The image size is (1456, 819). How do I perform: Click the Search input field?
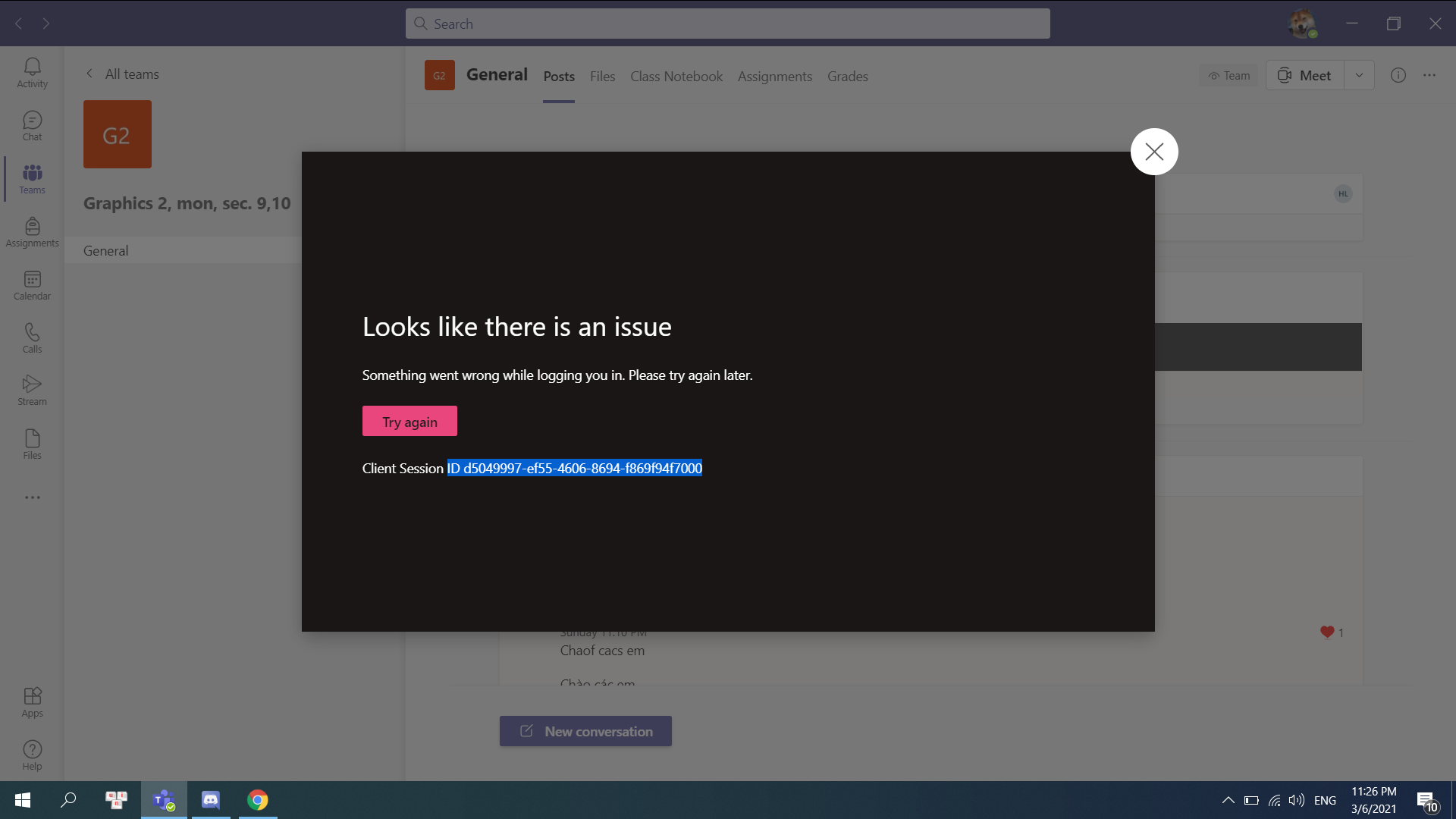point(728,24)
